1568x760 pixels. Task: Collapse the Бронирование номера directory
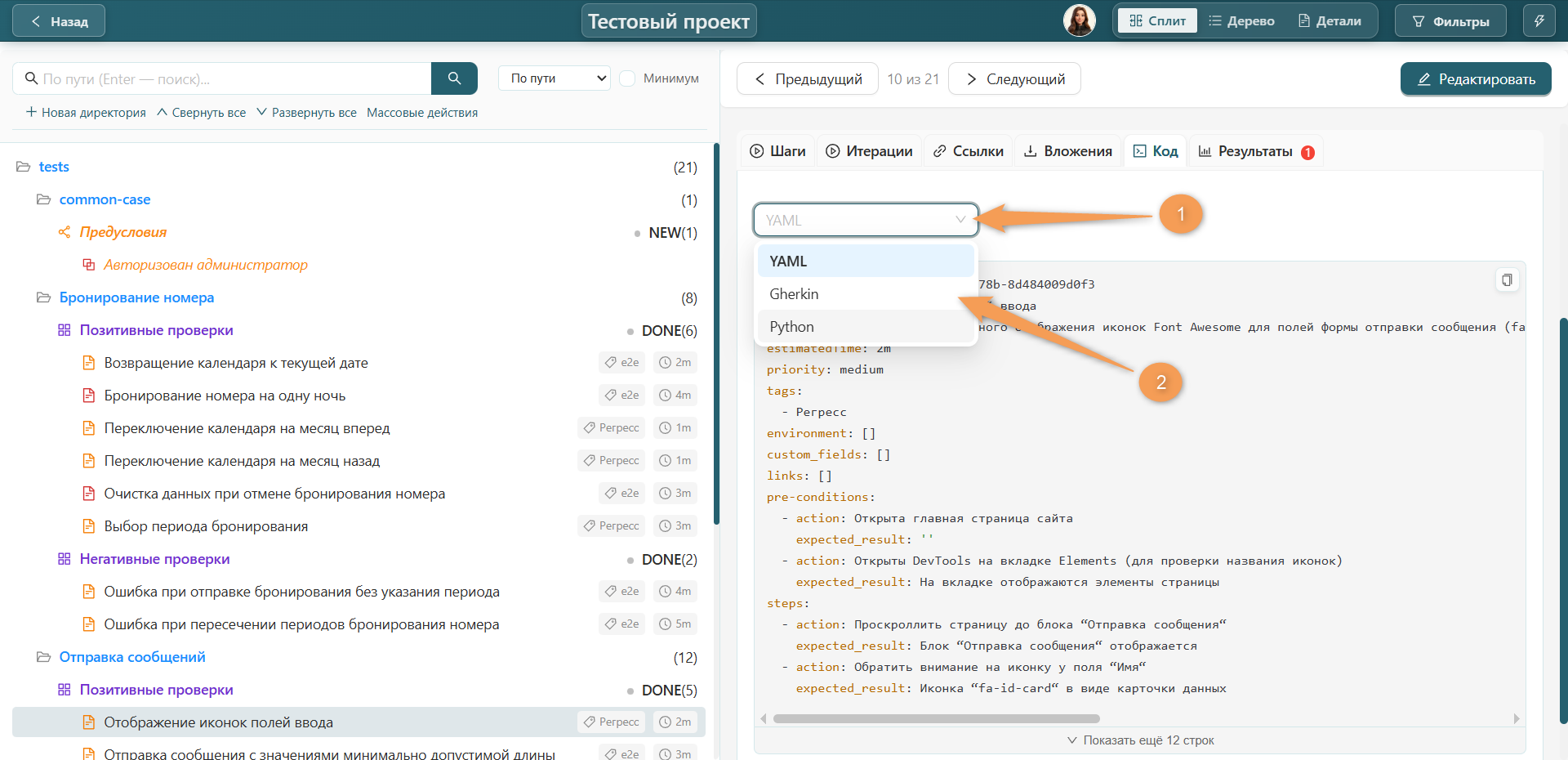pyautogui.click(x=44, y=297)
